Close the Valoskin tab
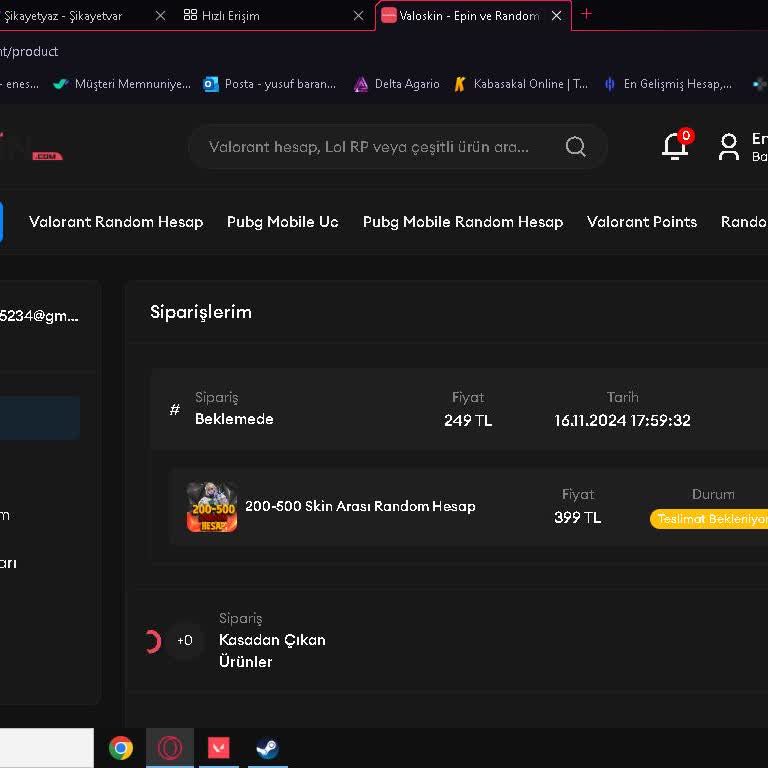 coord(556,16)
